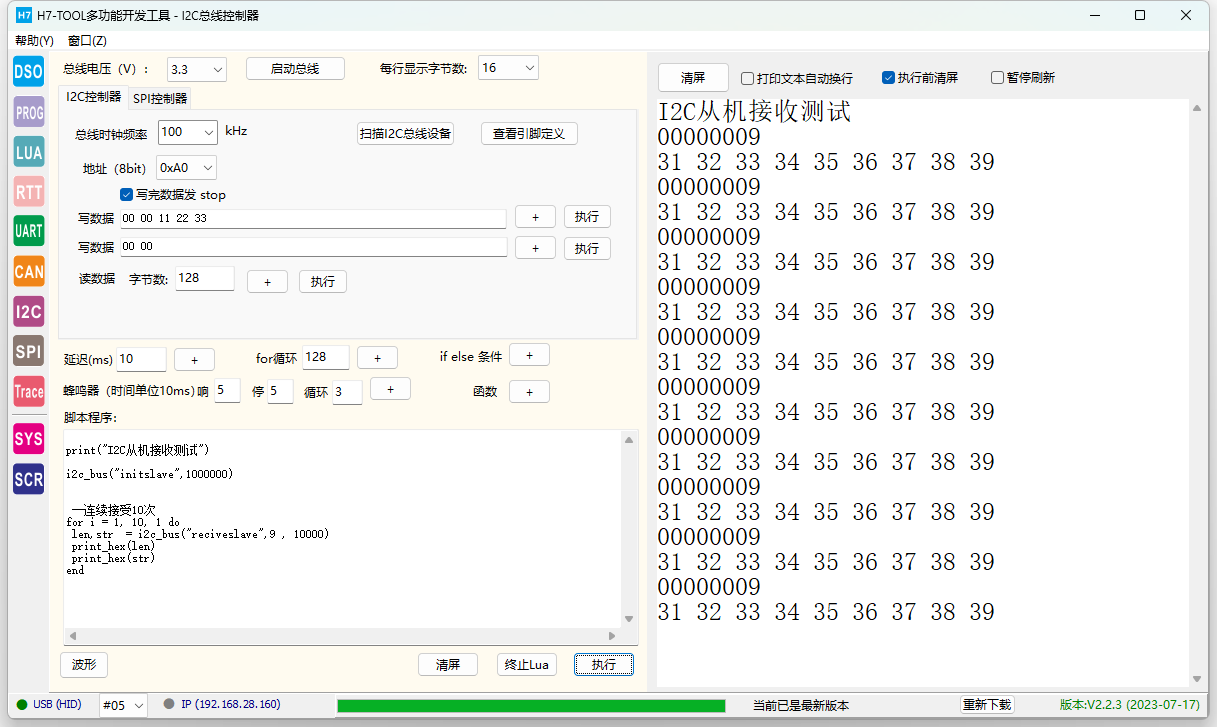Switch to the I2C控制器 tab
Screen dimensions: 1217x727
94,97
